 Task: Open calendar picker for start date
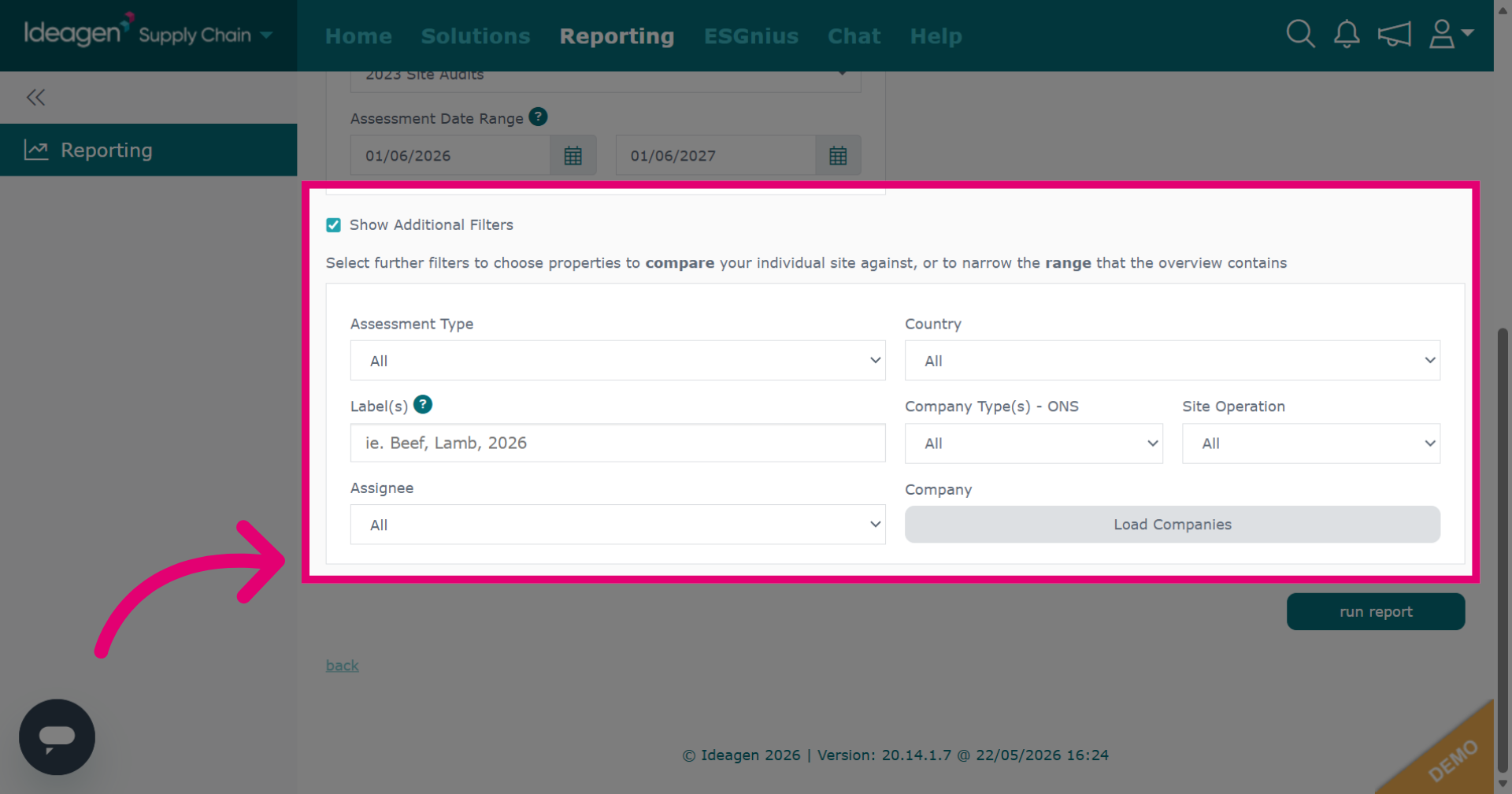573,155
